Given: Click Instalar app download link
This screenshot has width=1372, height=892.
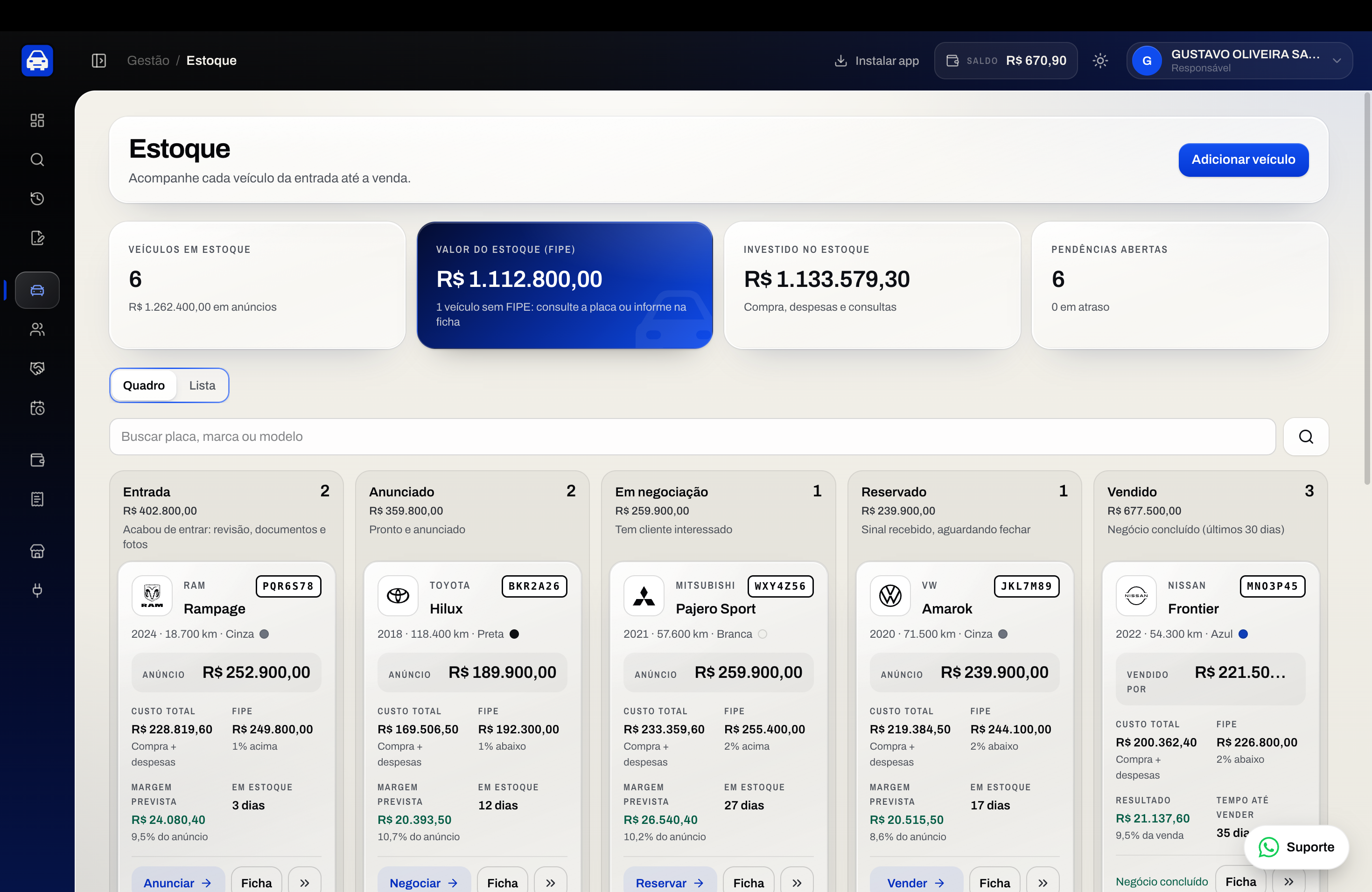Looking at the screenshot, I should point(876,61).
